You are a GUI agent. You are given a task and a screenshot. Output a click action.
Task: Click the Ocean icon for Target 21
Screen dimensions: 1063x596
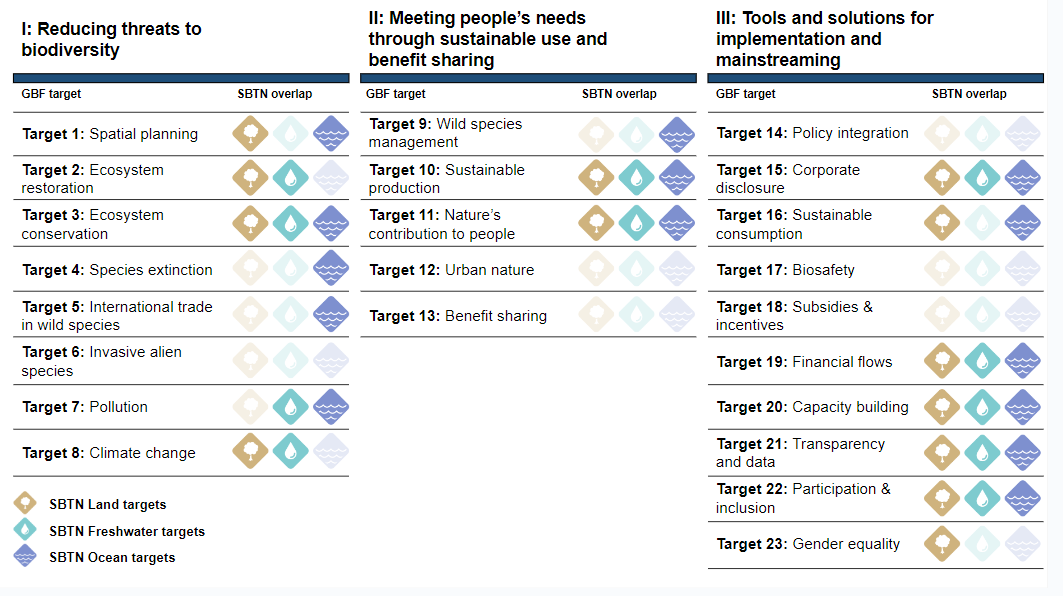[1023, 452]
